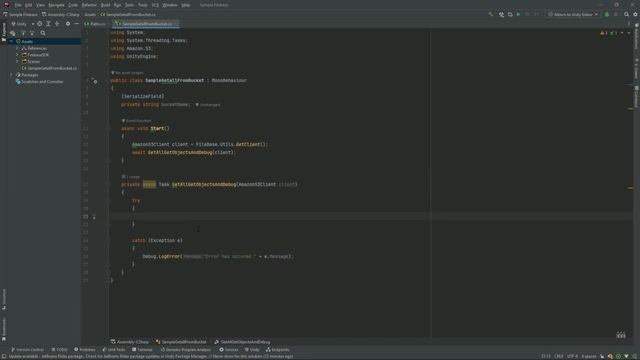Click SampleGetallFromBucket in bottom breadcrumb bar

coord(181,342)
